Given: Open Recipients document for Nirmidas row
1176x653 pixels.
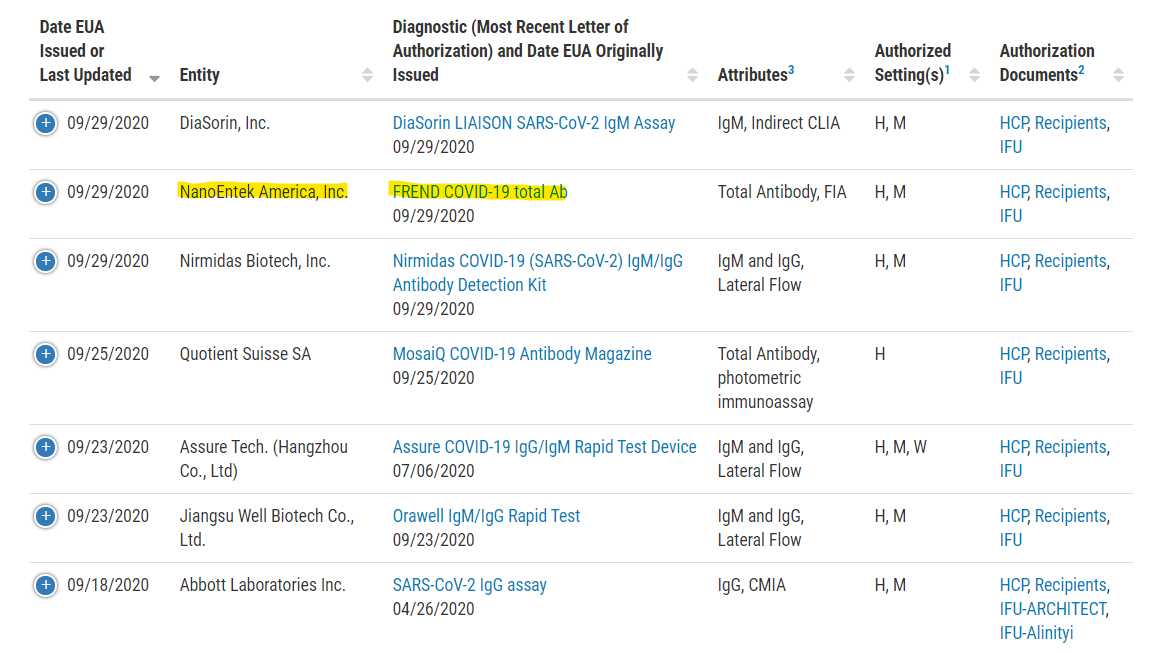Looking at the screenshot, I should [x=1071, y=261].
